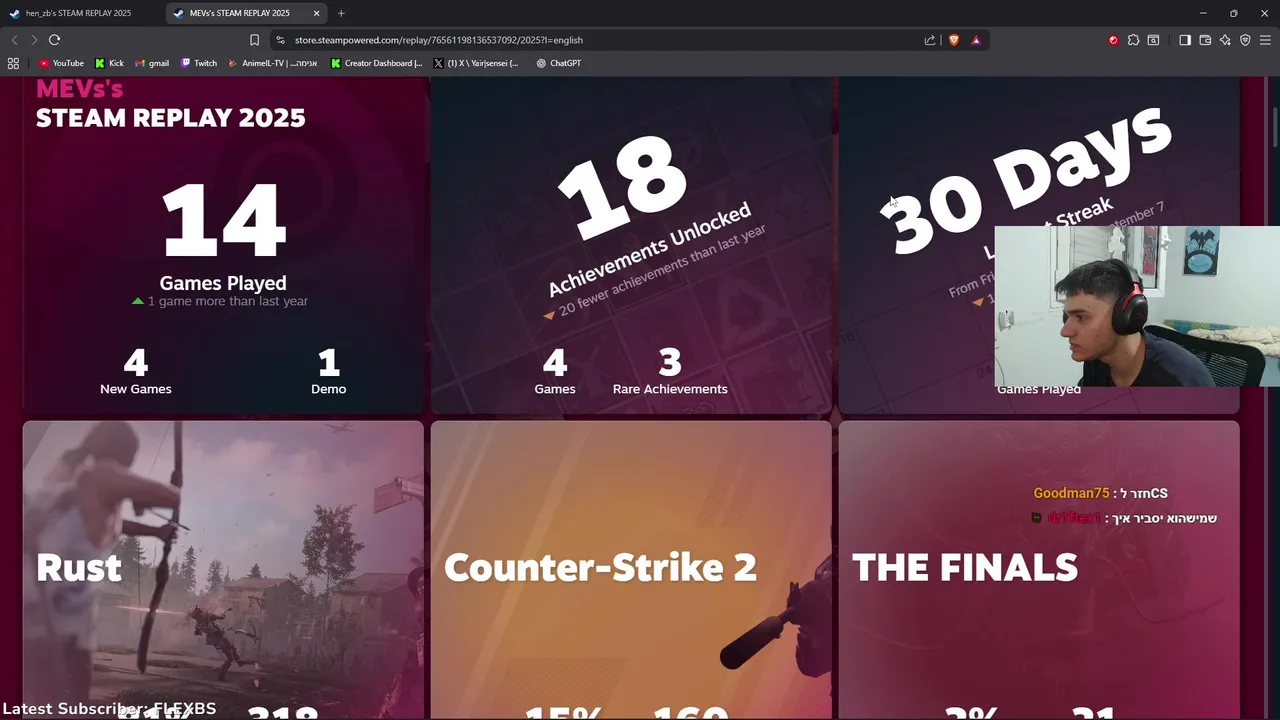This screenshot has width=1280, height=720.
Task: Open the browser hamburger menu
Action: 1265,40
